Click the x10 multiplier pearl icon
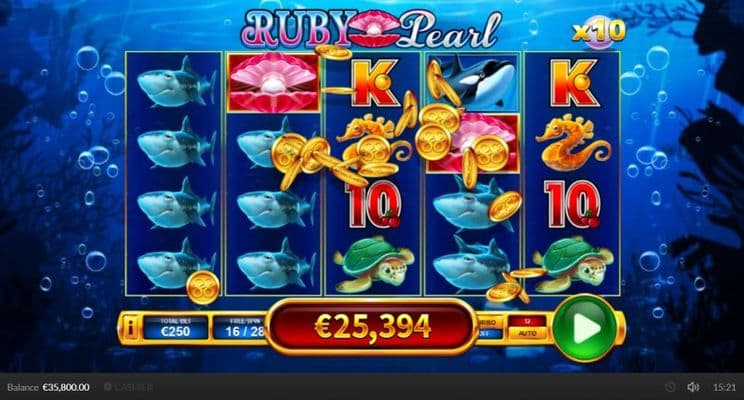 coord(598,33)
